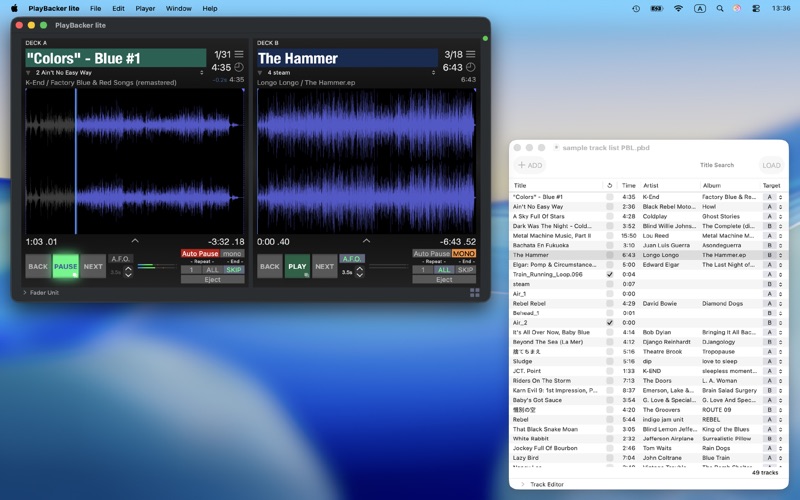Click NEXT on Deck B
Viewport: 800px width, 500px height.
pos(324,266)
